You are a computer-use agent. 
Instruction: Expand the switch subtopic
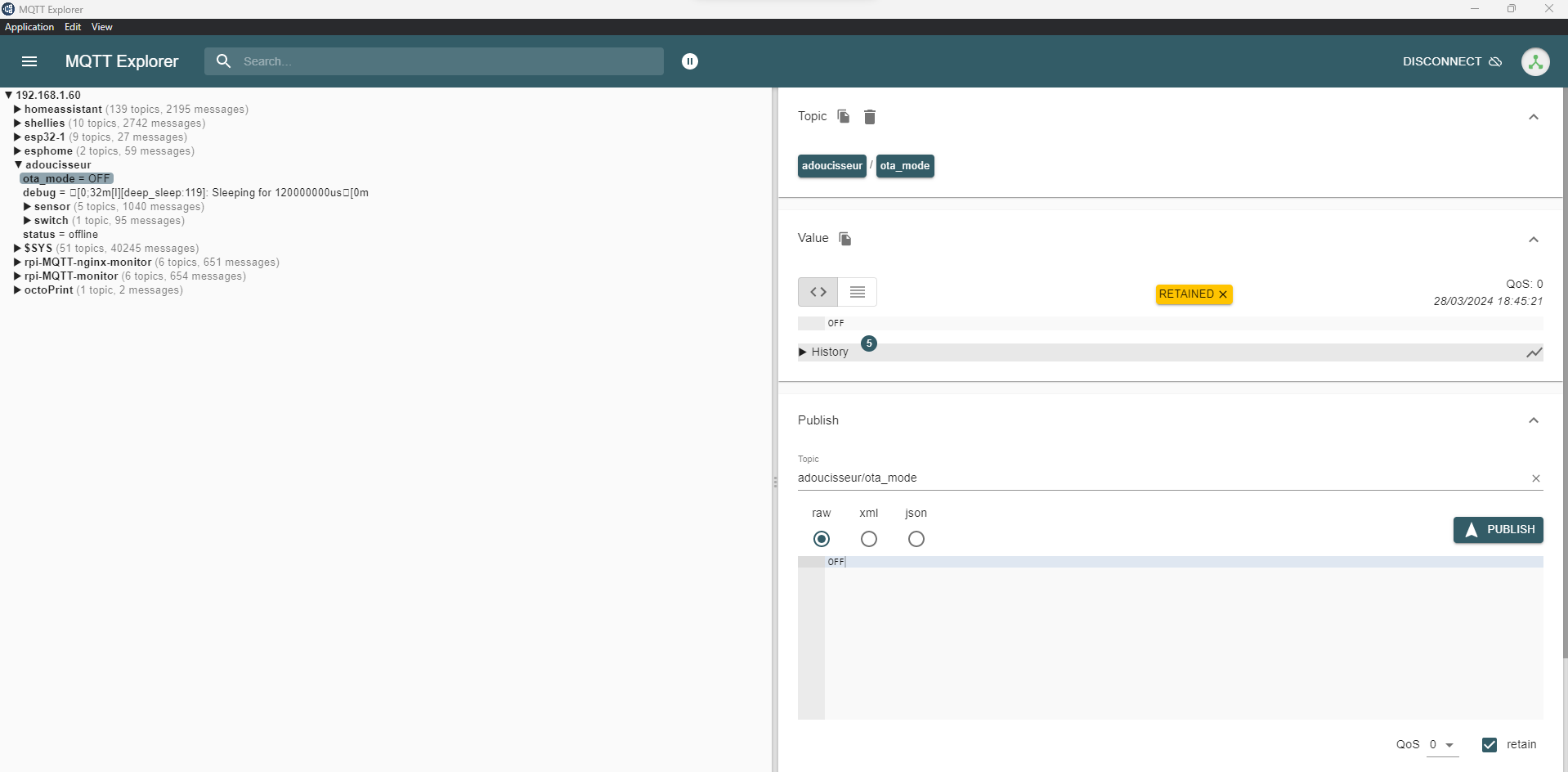click(27, 221)
